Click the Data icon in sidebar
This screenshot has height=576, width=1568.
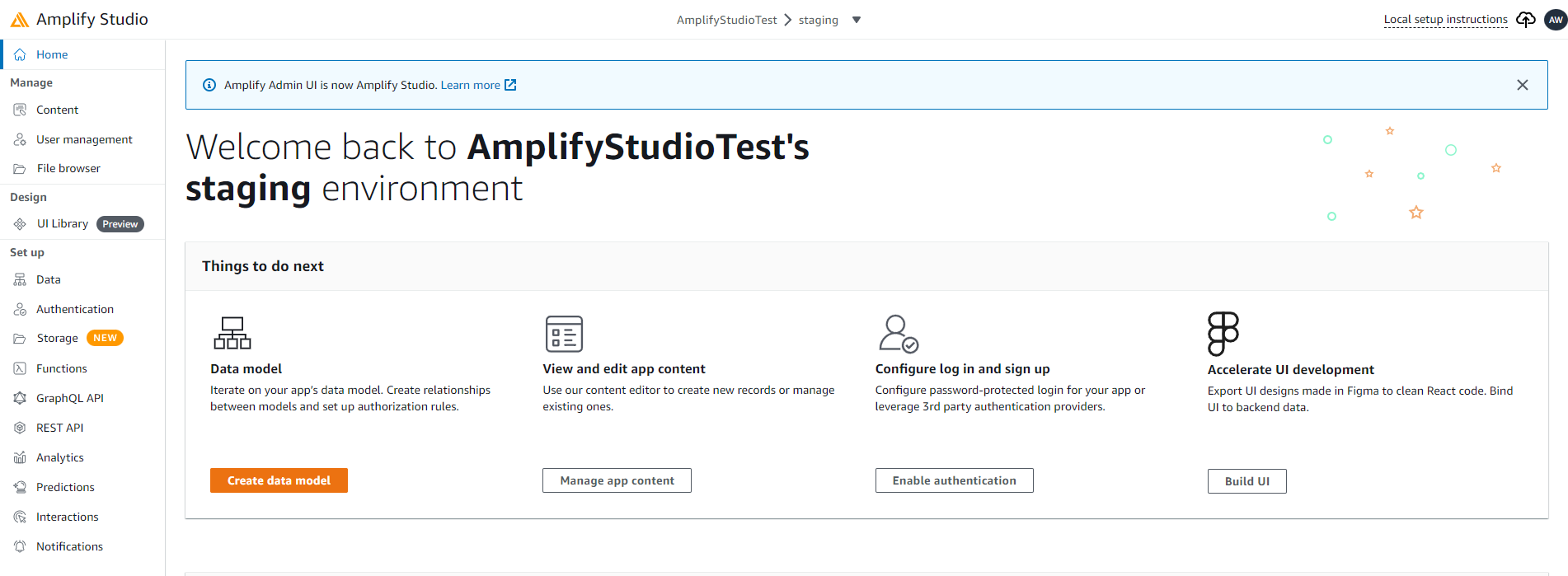point(20,279)
